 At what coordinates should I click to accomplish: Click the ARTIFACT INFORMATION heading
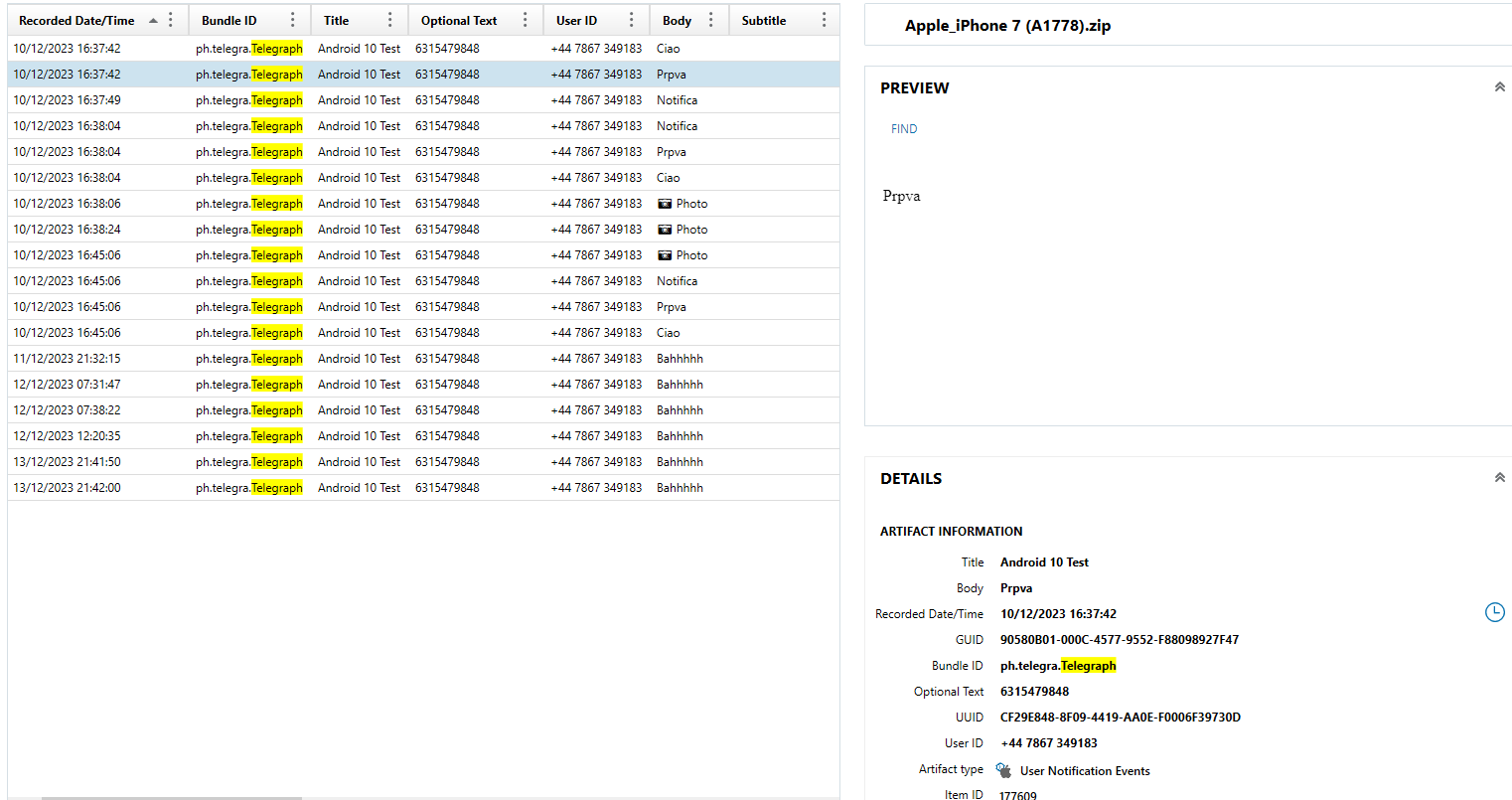pyautogui.click(x=951, y=531)
